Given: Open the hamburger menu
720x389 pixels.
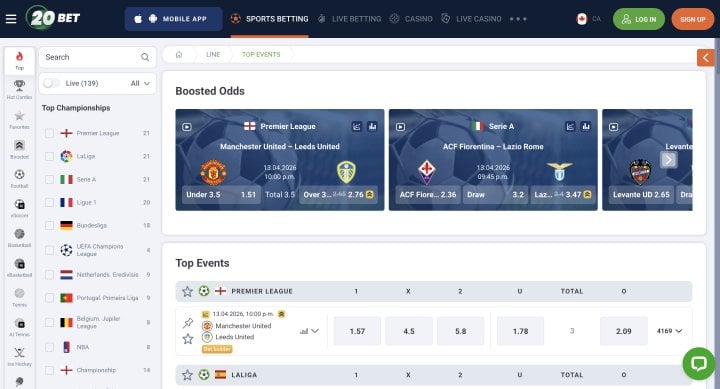Looking at the screenshot, I should point(11,19).
